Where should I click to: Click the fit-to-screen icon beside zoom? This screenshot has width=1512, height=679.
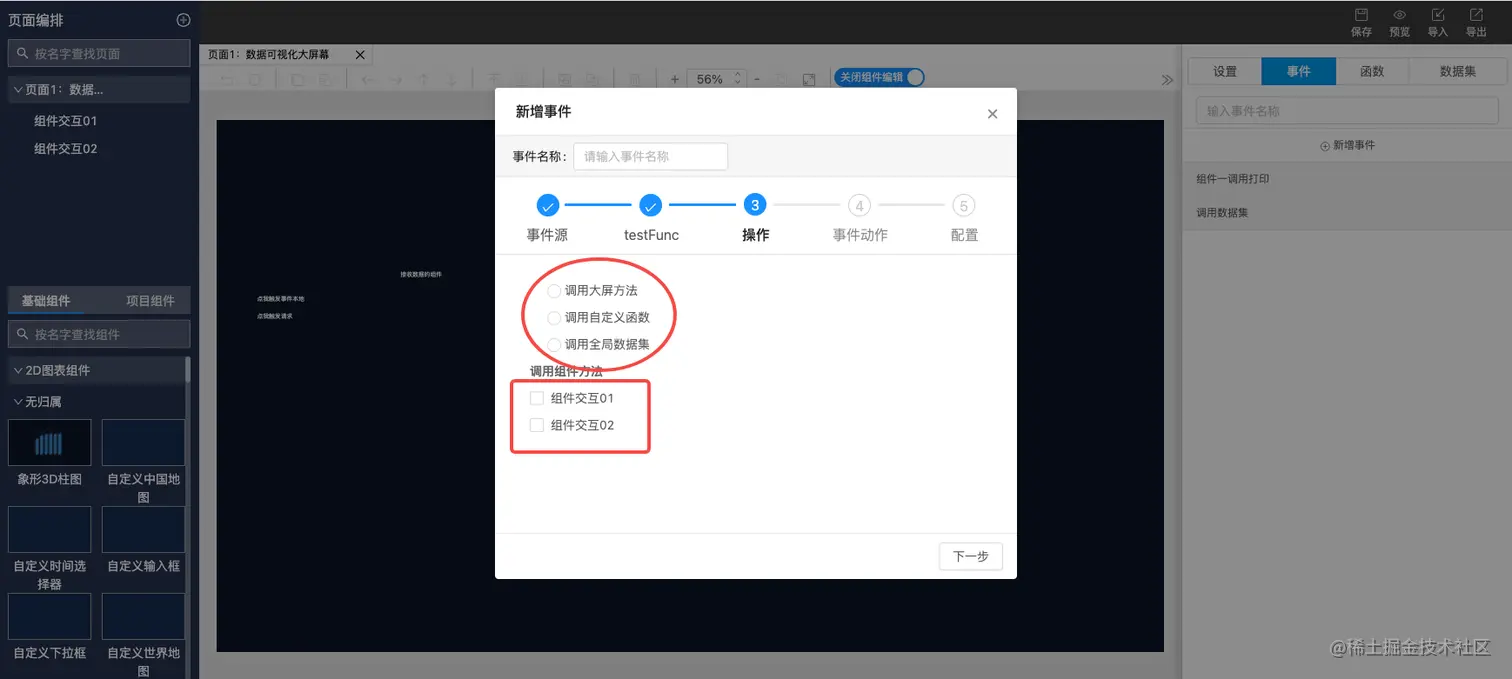pyautogui.click(x=809, y=79)
